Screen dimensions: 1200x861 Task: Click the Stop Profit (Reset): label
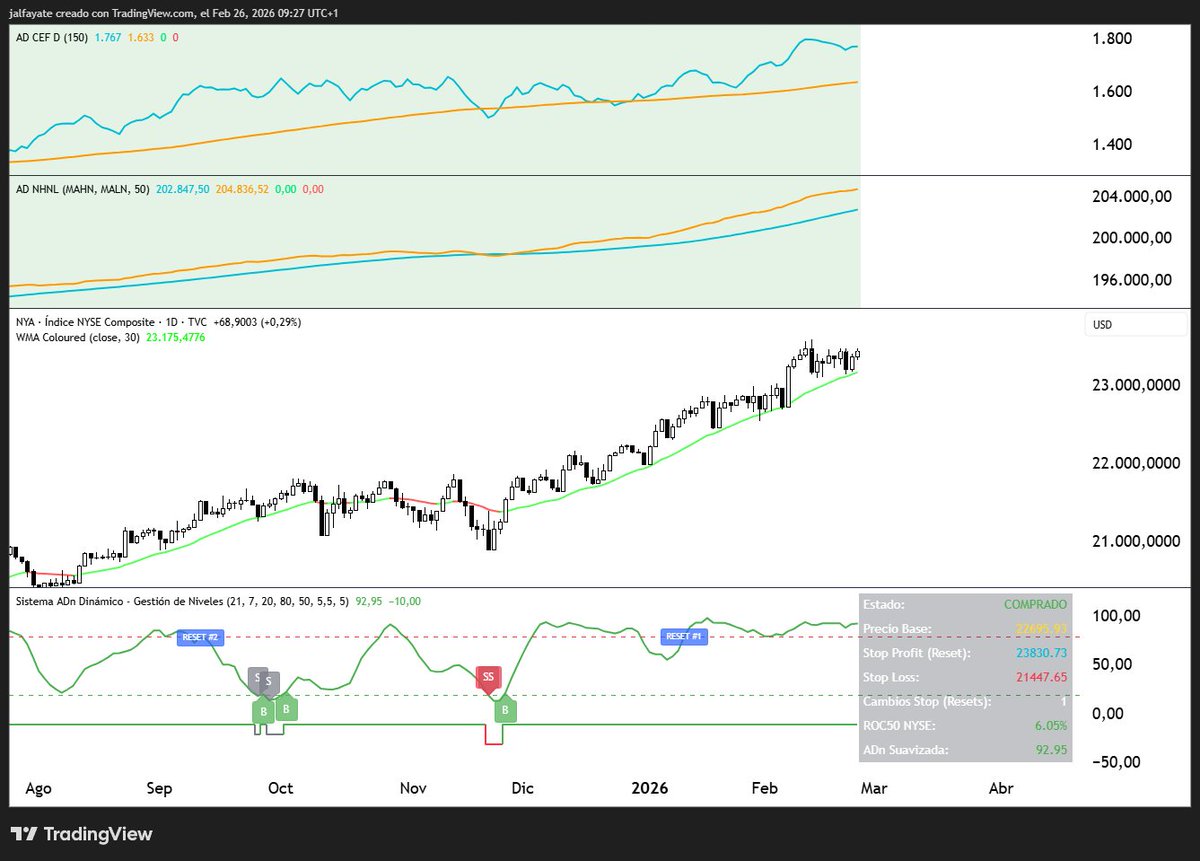coord(916,652)
